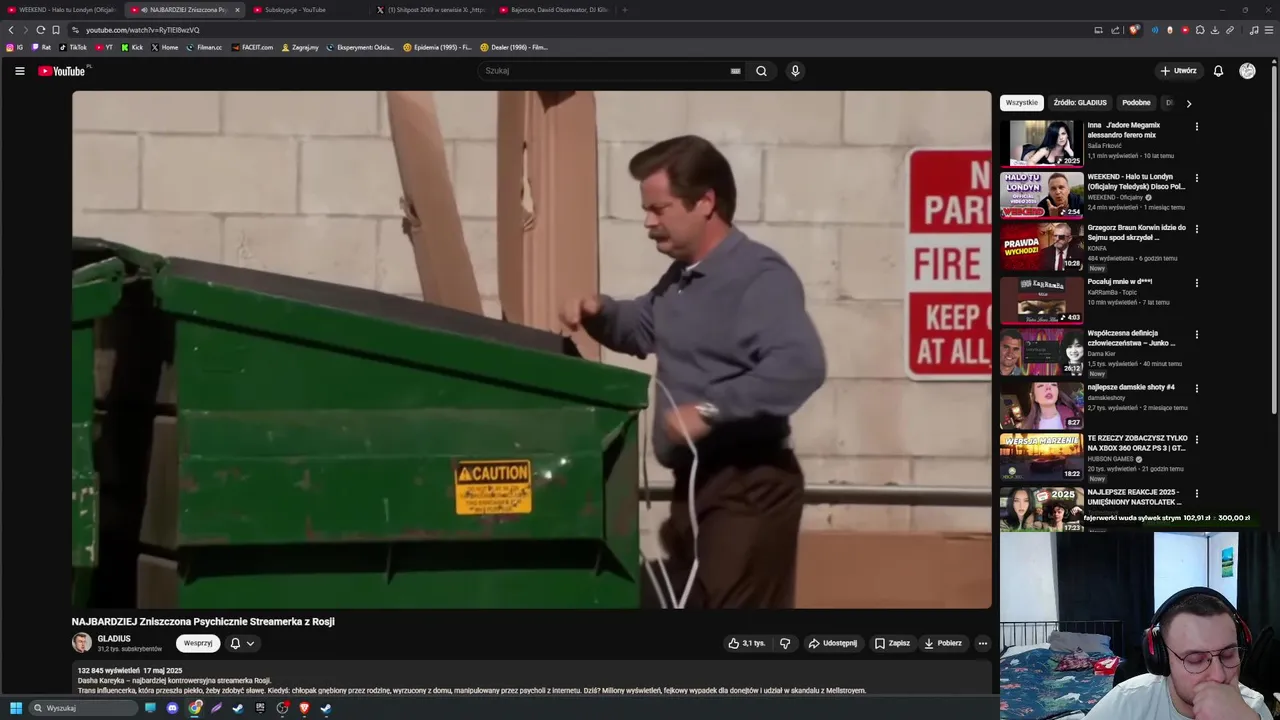Open the Grzegorz Braun Korwin video thumbnail
The width and height of the screenshot is (1280, 720).
coord(1042,246)
